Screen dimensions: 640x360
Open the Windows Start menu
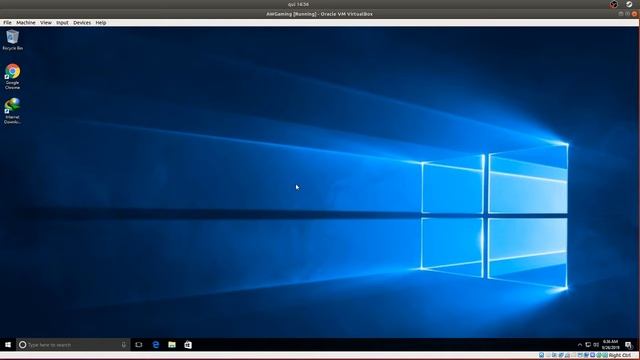8,345
